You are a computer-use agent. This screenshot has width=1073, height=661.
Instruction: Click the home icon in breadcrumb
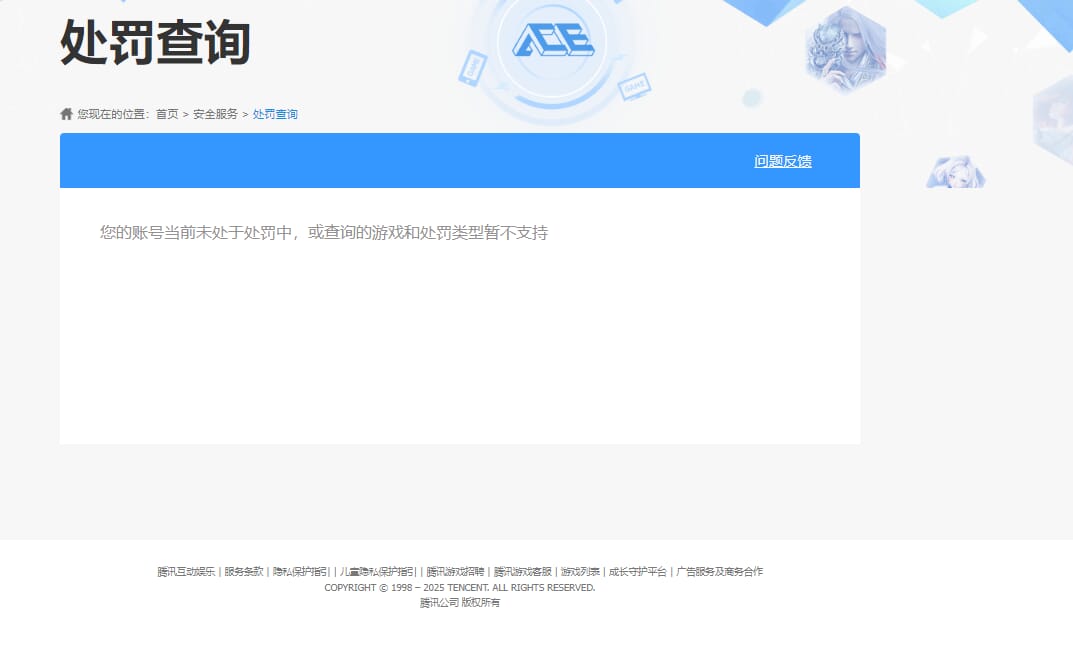click(x=66, y=114)
